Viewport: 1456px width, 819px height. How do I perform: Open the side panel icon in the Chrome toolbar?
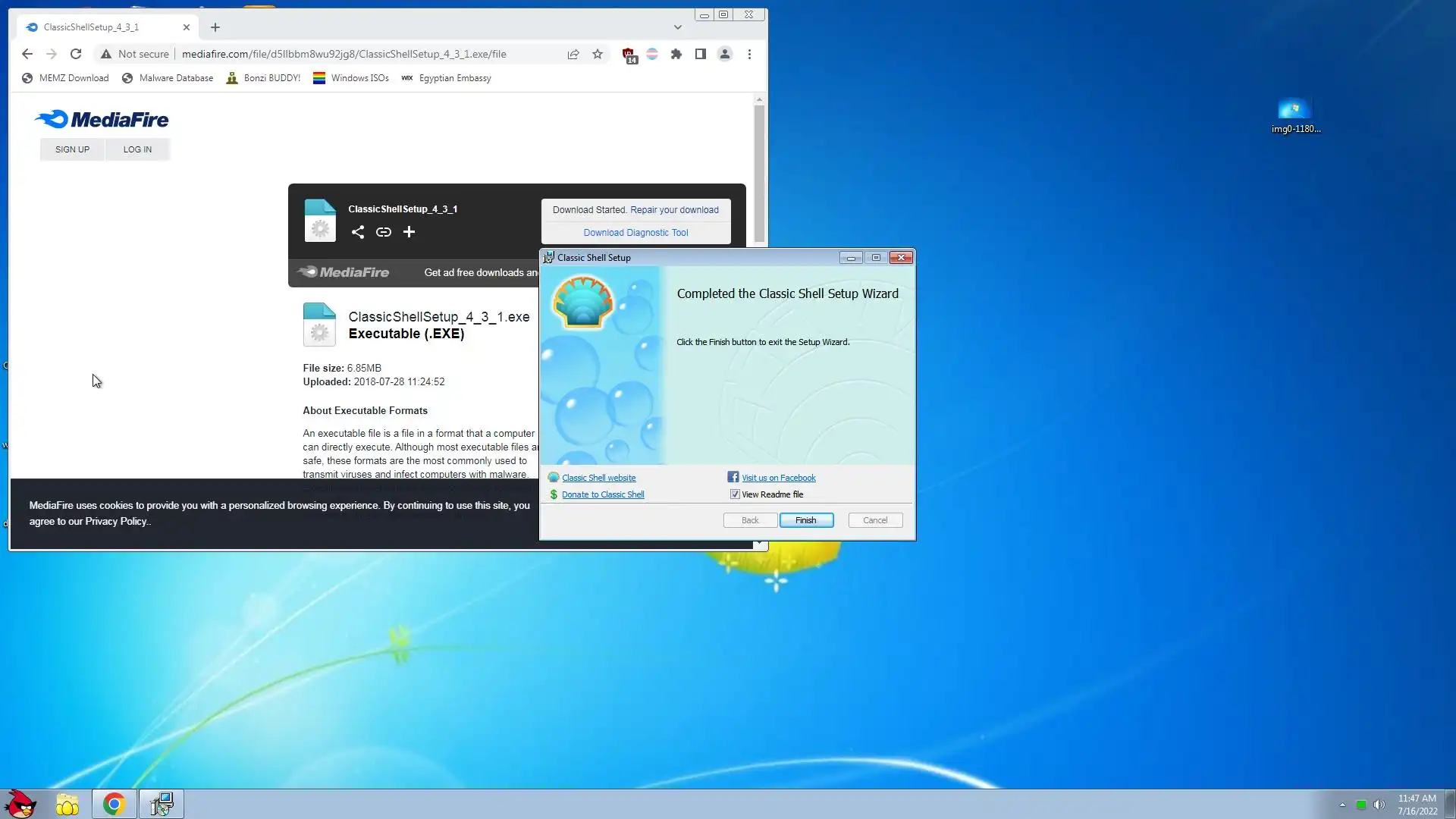701,55
